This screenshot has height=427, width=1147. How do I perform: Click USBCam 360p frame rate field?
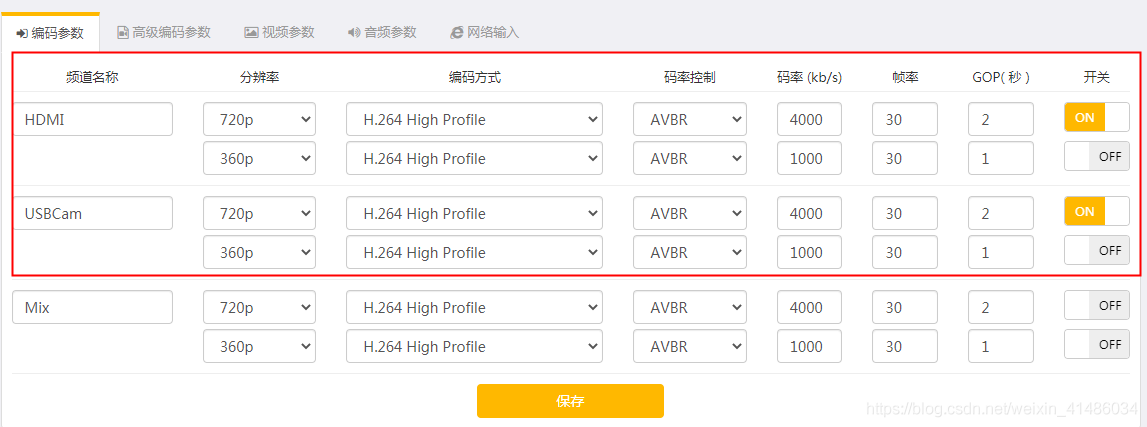point(905,252)
